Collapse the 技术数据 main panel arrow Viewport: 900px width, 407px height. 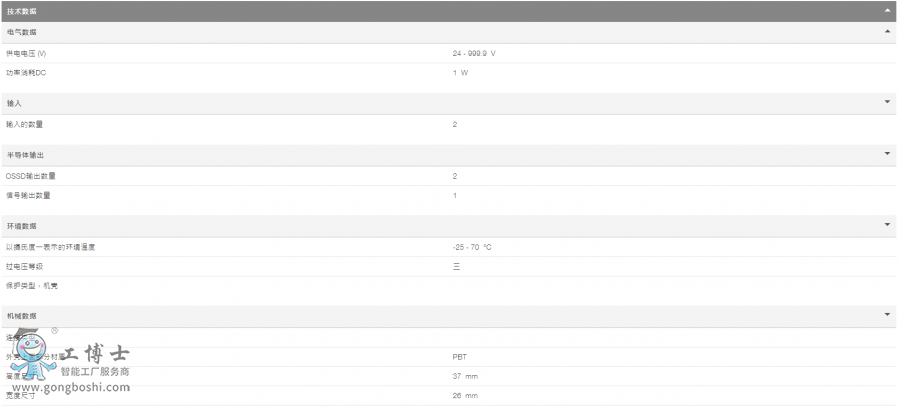[887, 10]
